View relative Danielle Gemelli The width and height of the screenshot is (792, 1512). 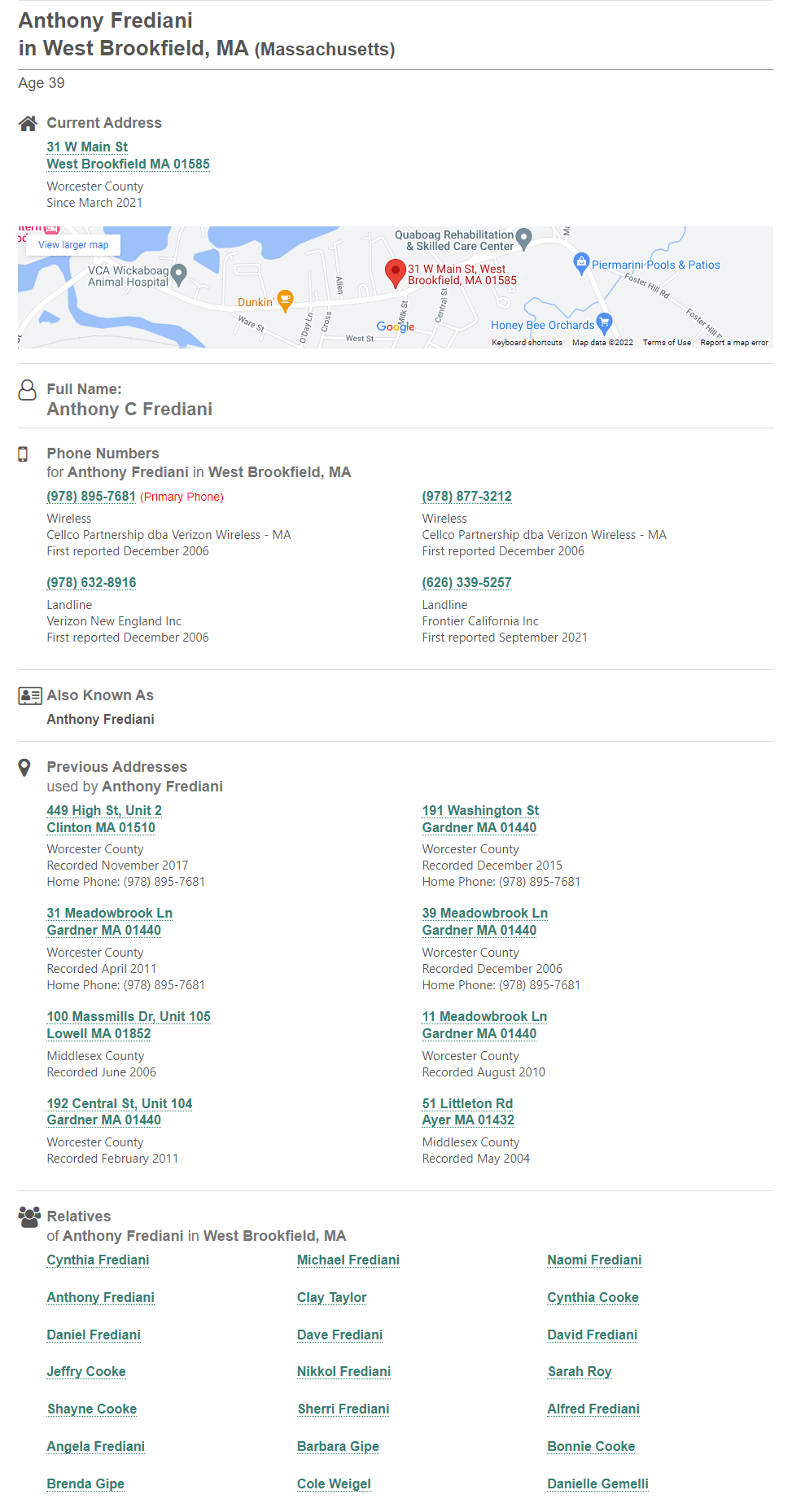(x=597, y=1484)
